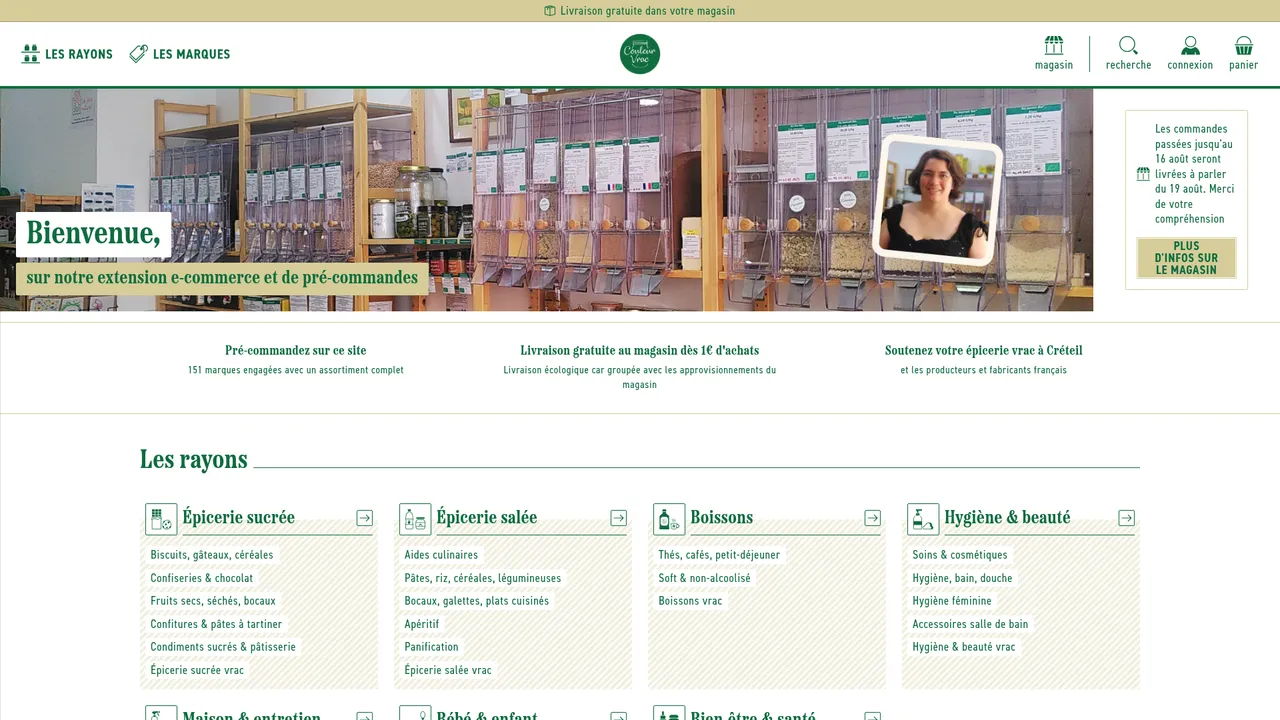1280x720 pixels.
Task: Click the arrow next to Épicerie sucrée
Action: tap(364, 518)
